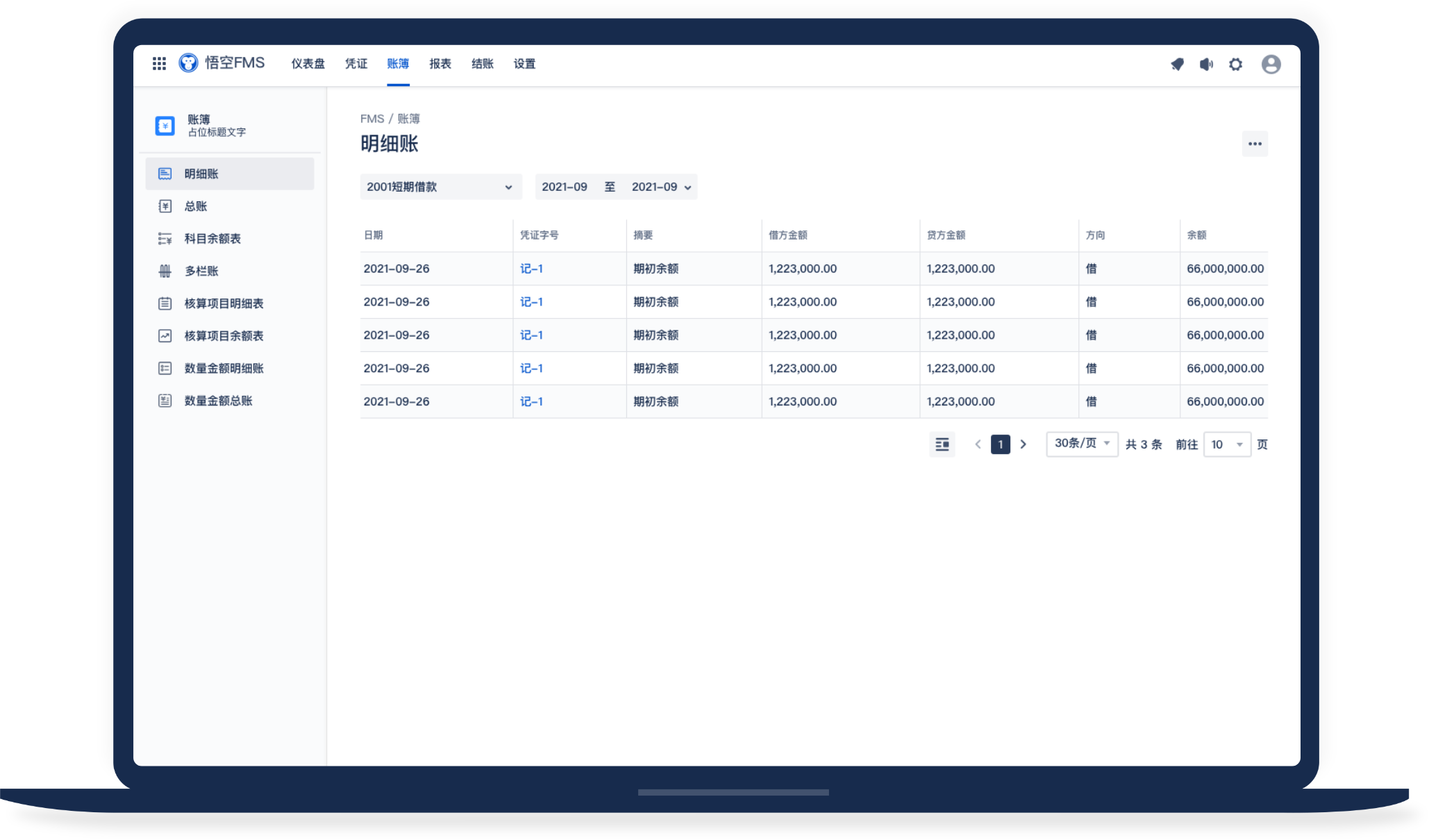Open 科目余额表 in the sidebar
This screenshot has height=840, width=1429.
click(x=212, y=239)
